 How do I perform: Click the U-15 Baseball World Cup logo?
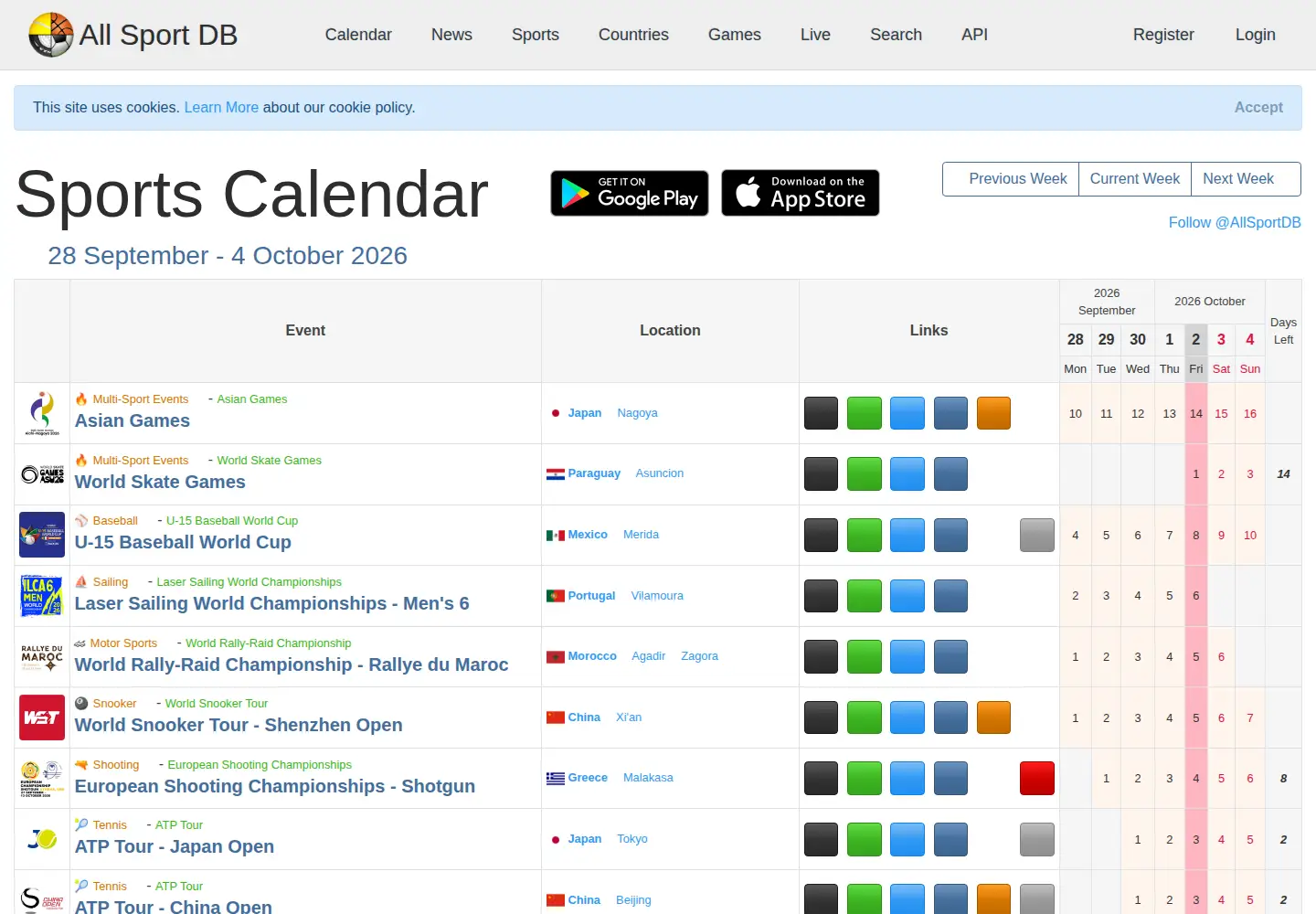click(42, 535)
